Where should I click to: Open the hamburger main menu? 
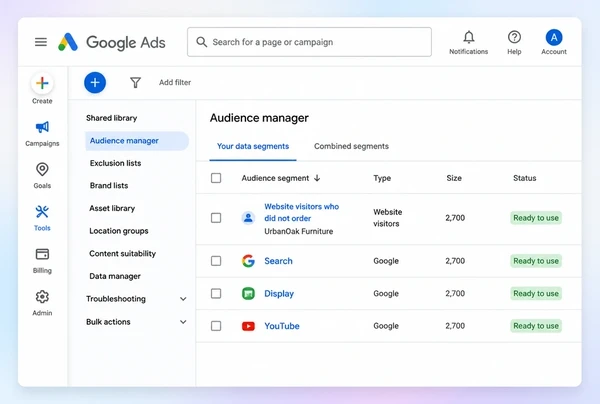pos(41,42)
